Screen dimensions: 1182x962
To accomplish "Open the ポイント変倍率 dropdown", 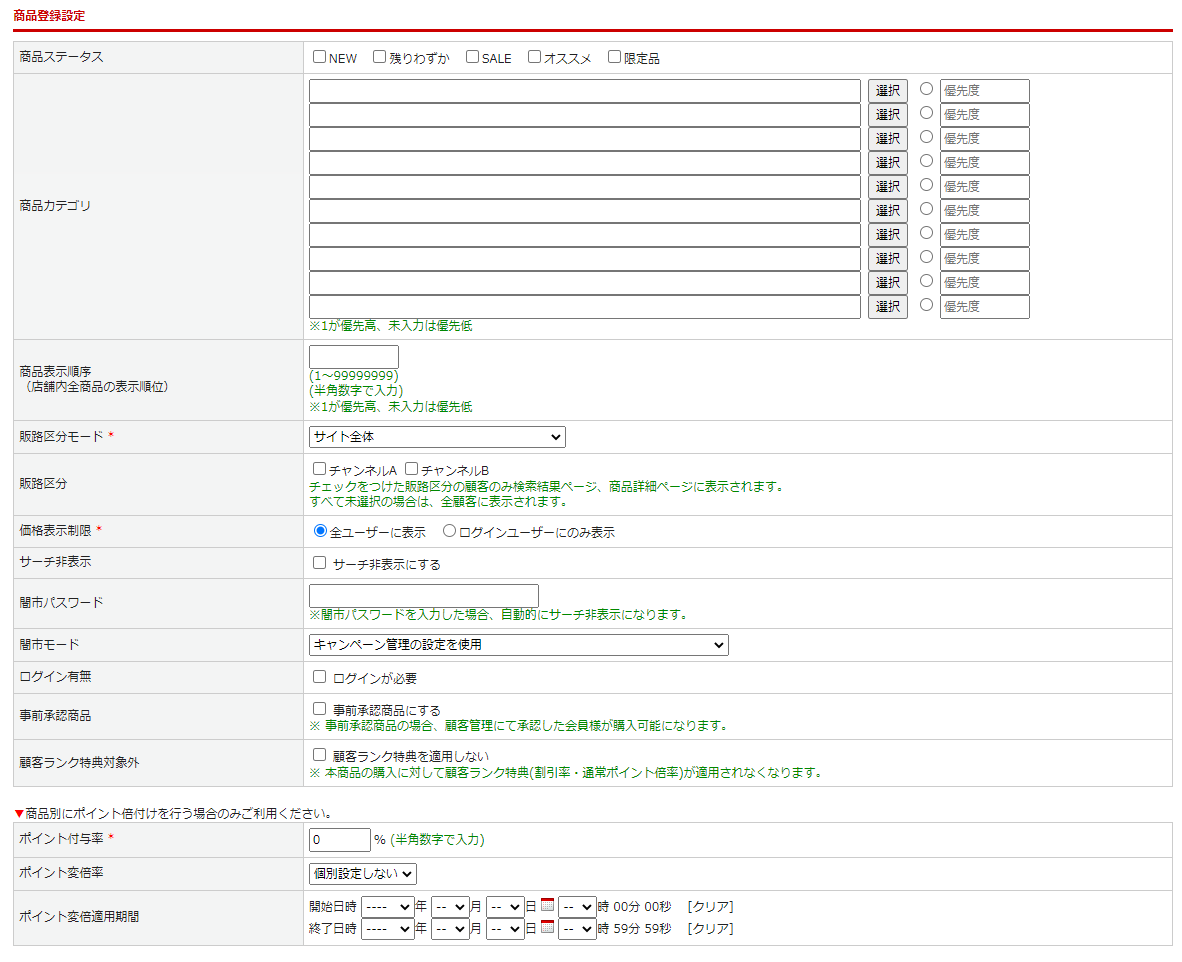I will [x=363, y=874].
